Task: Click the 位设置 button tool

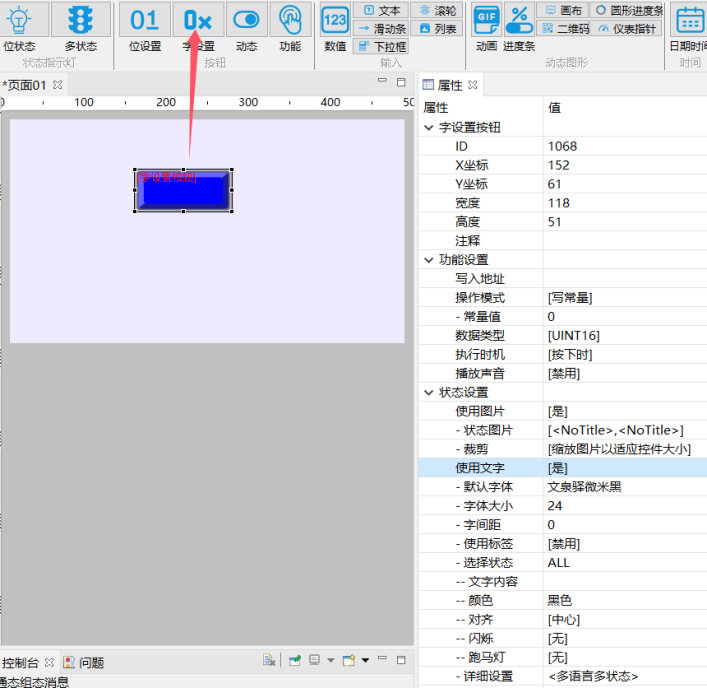Action: (145, 27)
